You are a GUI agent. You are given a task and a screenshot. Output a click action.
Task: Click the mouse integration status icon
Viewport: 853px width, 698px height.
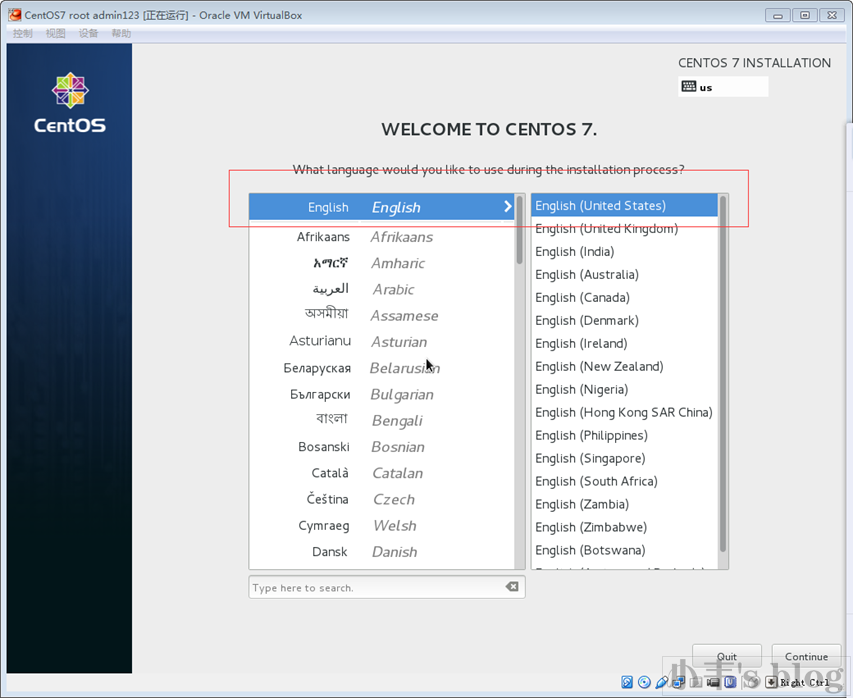click(x=752, y=682)
